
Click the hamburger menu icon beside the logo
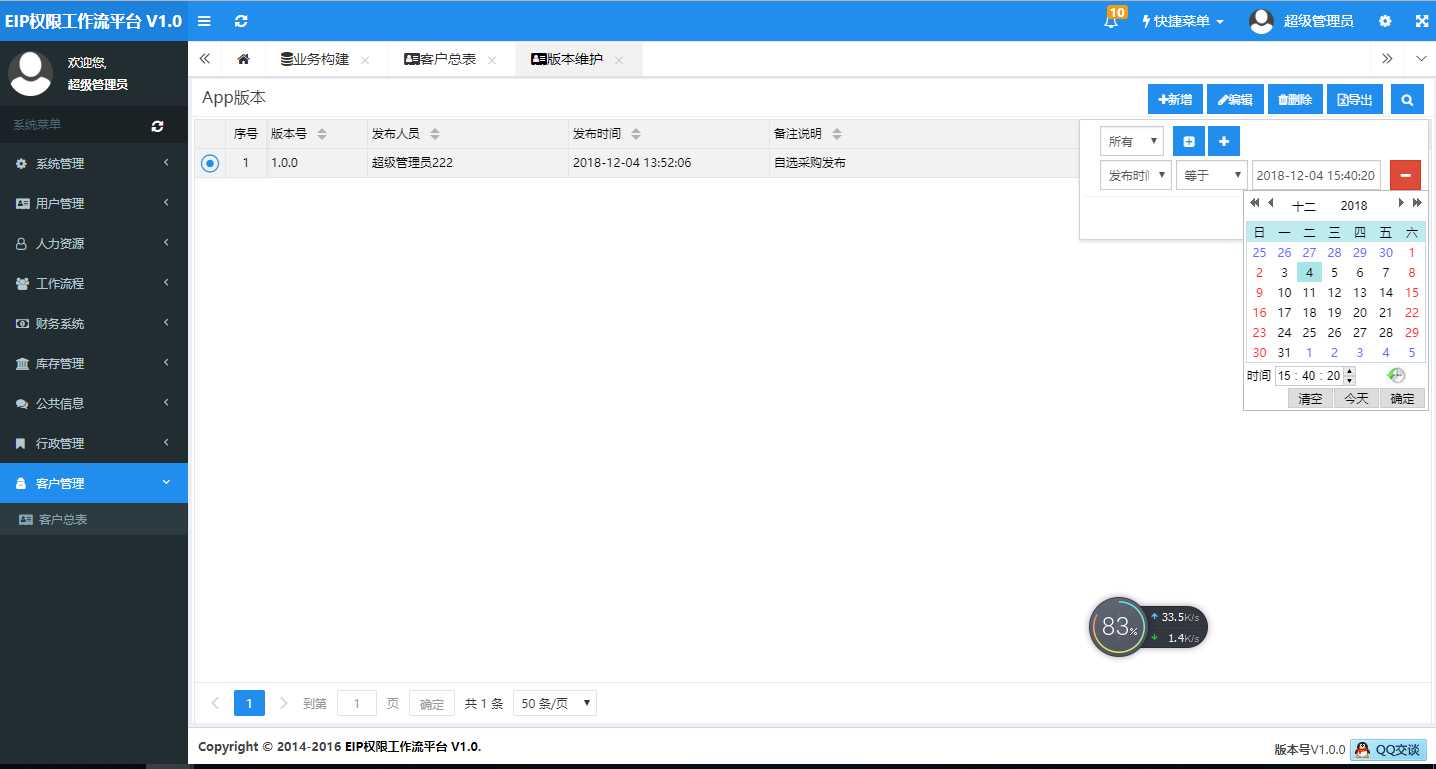(204, 20)
